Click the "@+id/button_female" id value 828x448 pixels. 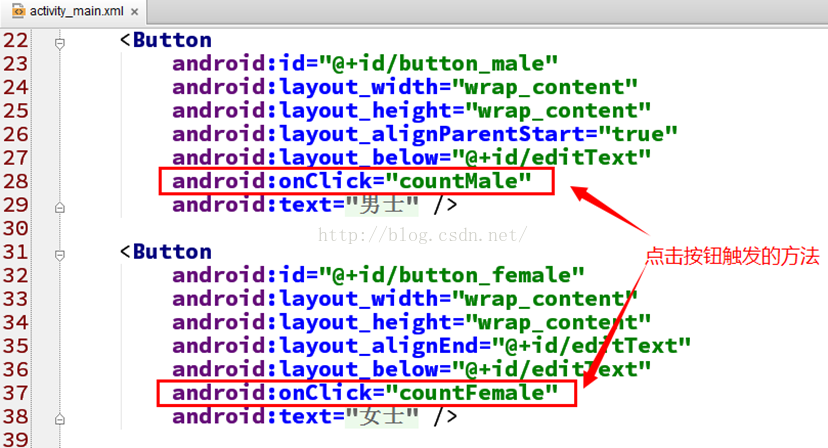(x=451, y=276)
